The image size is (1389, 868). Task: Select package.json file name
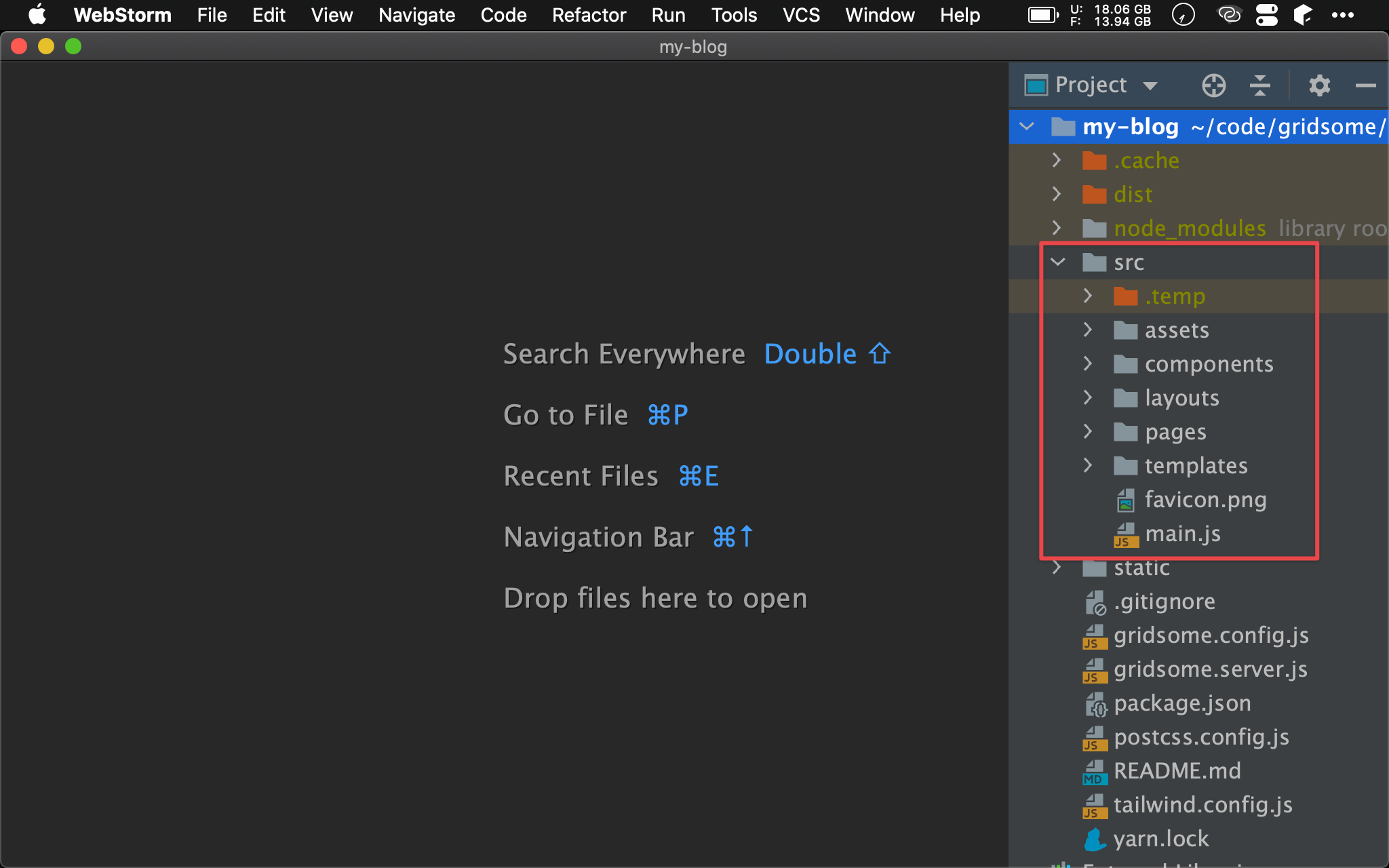click(x=1182, y=703)
